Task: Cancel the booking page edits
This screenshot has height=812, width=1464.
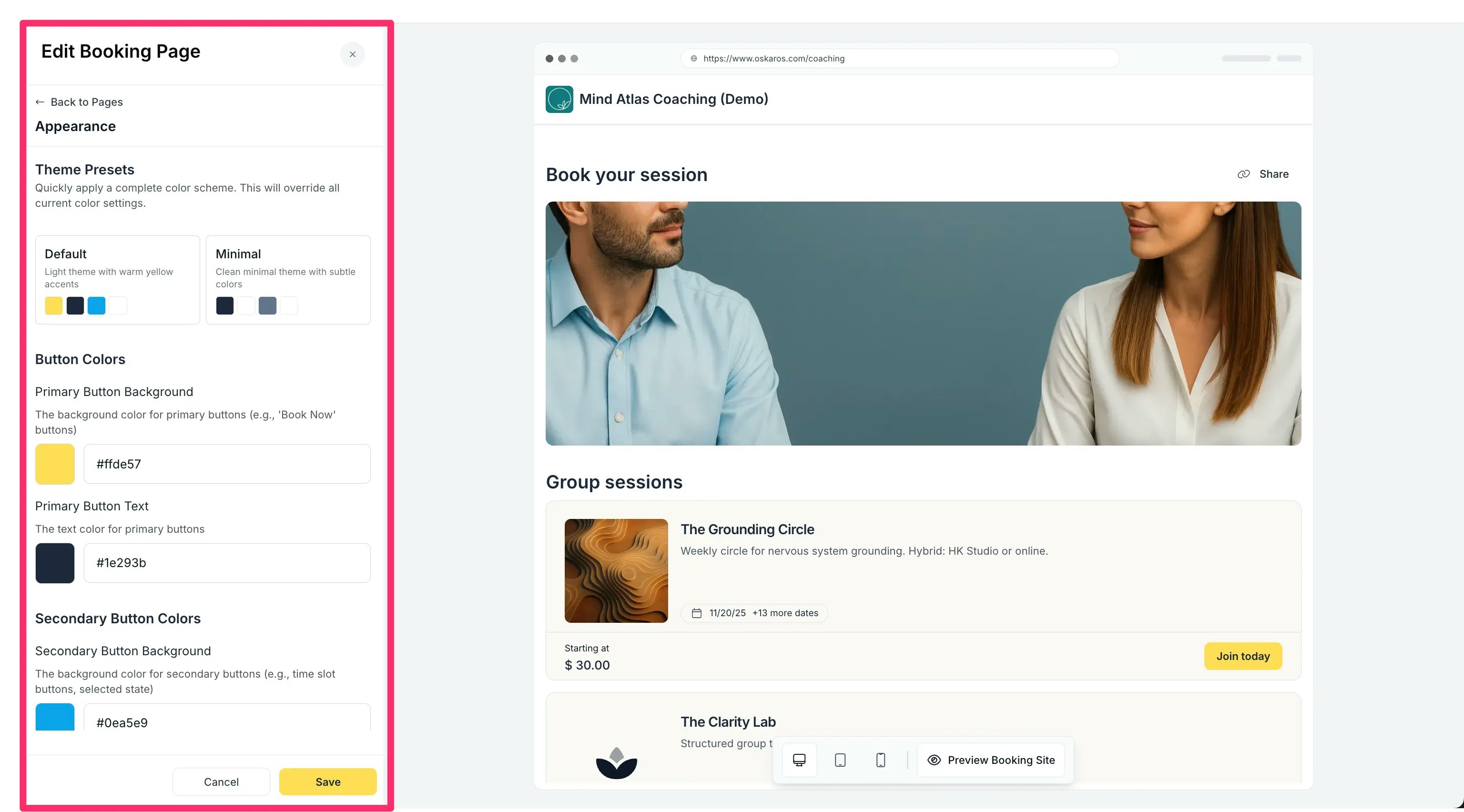Action: (x=221, y=782)
